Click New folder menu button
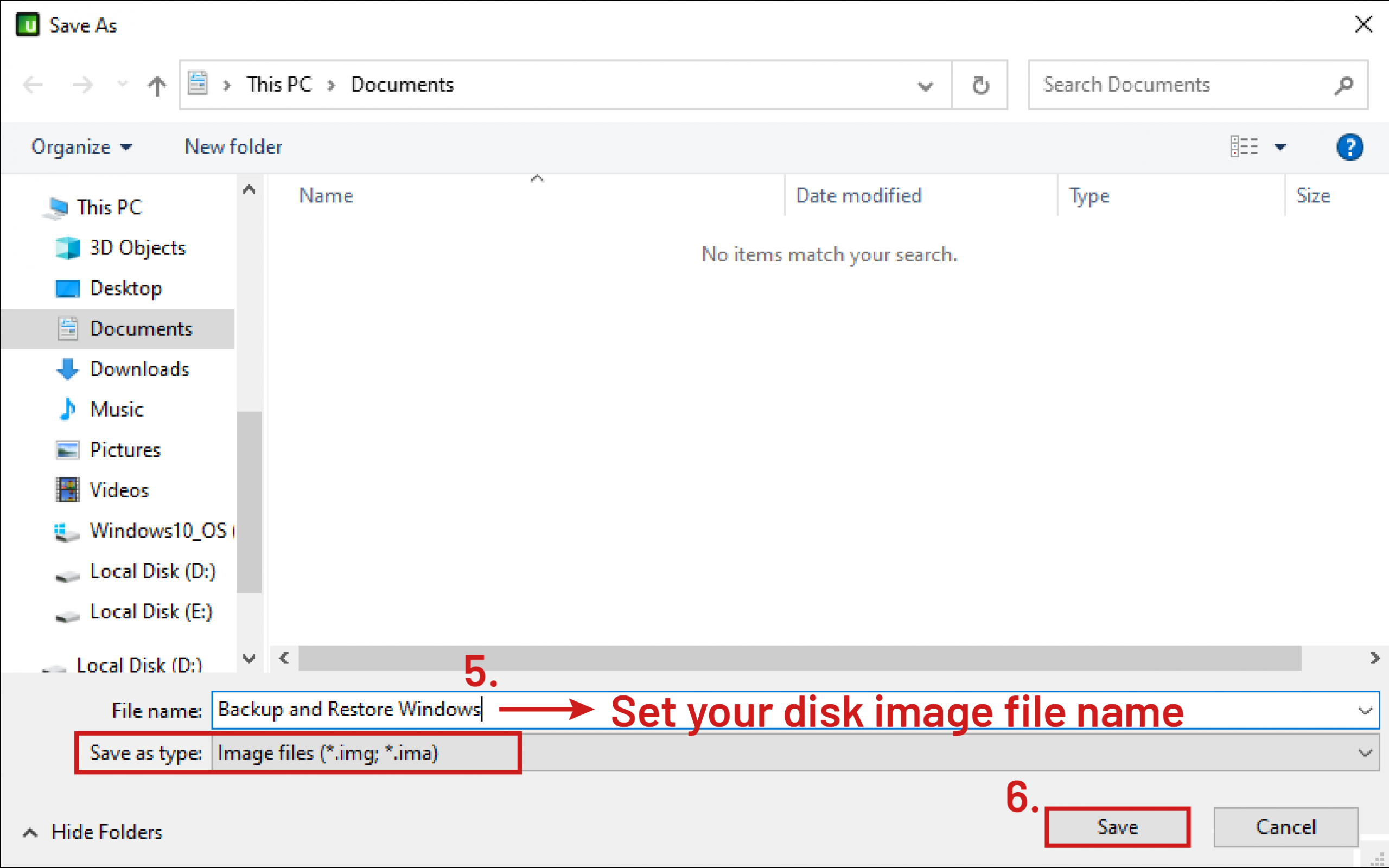1389x868 pixels. pos(232,147)
